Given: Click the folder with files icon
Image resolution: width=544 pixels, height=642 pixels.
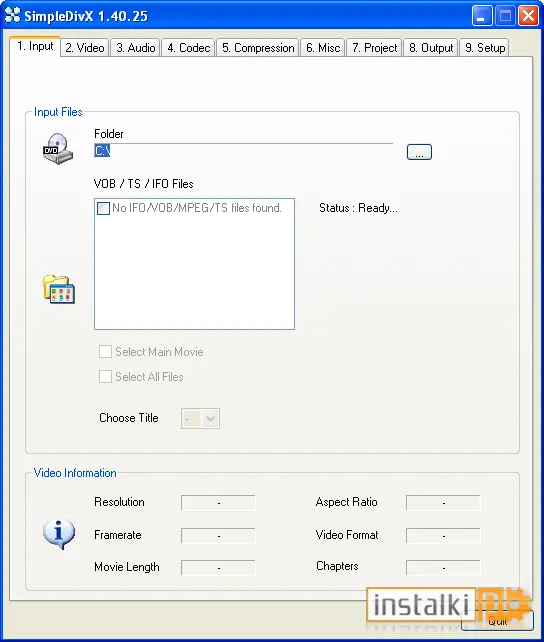Looking at the screenshot, I should tap(59, 289).
